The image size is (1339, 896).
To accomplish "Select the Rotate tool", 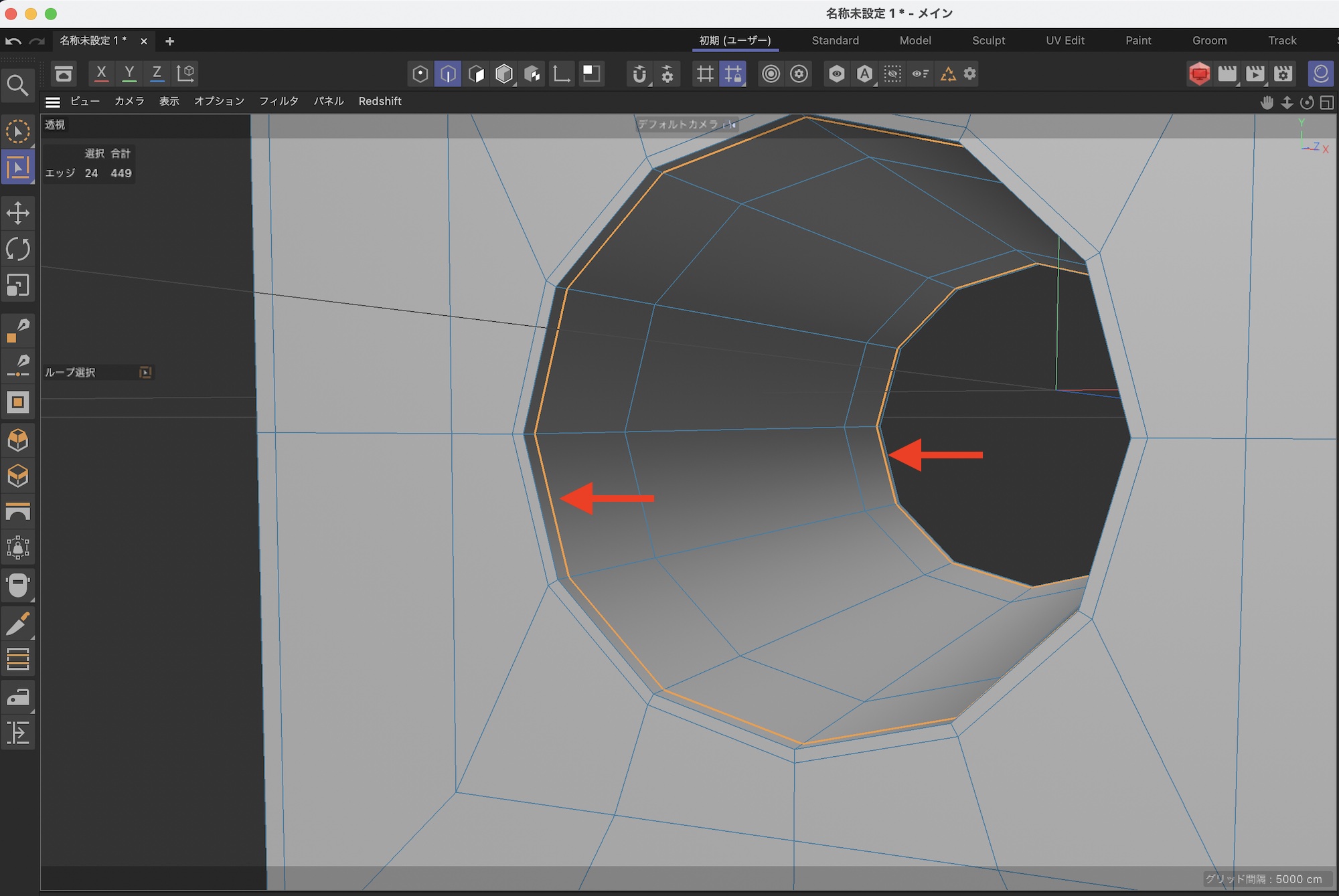I will (x=17, y=250).
